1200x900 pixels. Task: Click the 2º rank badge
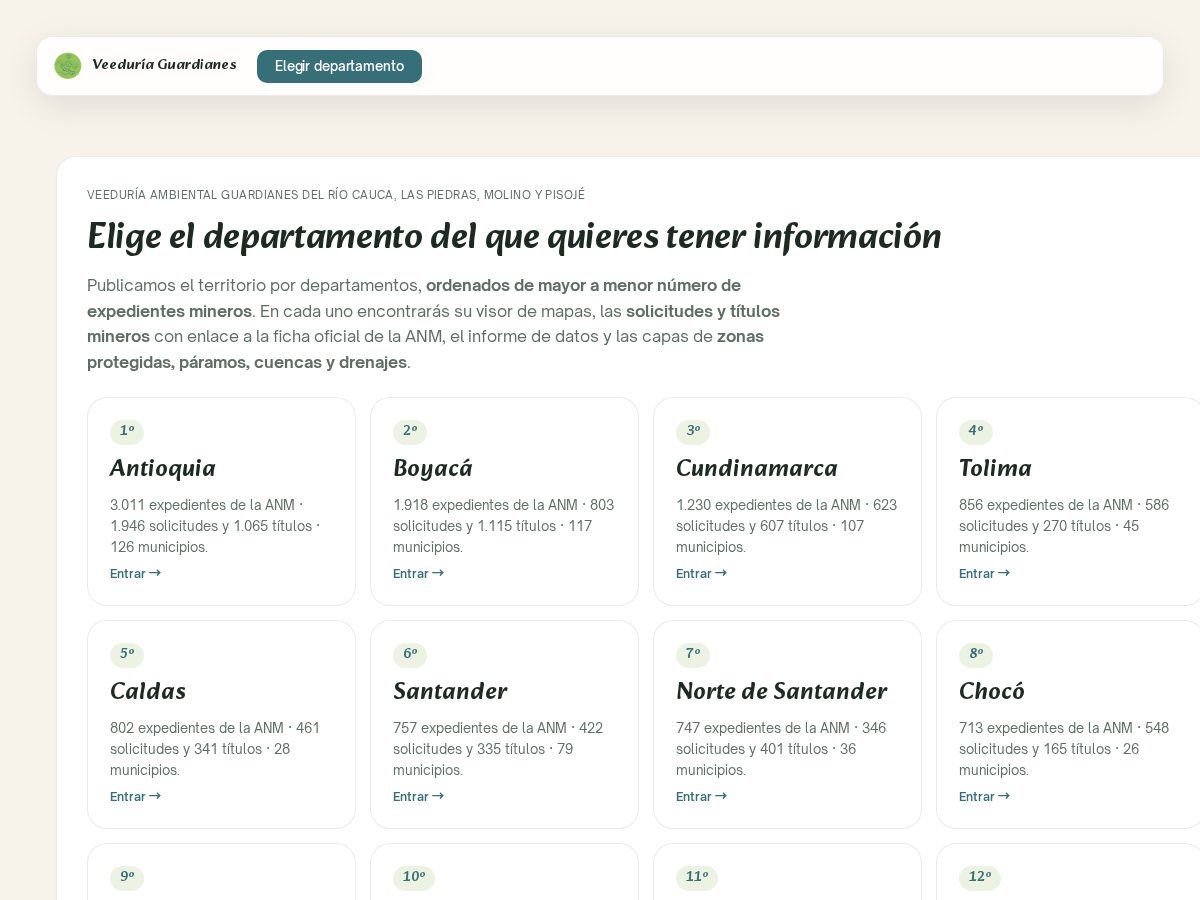(x=410, y=431)
